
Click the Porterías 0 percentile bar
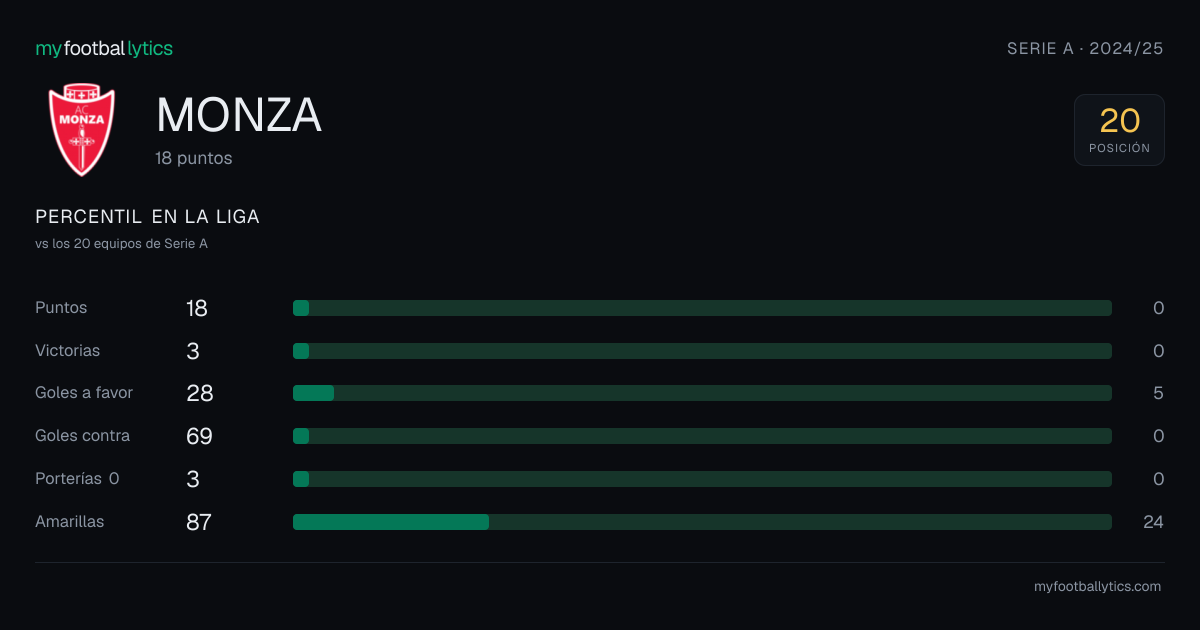click(702, 479)
